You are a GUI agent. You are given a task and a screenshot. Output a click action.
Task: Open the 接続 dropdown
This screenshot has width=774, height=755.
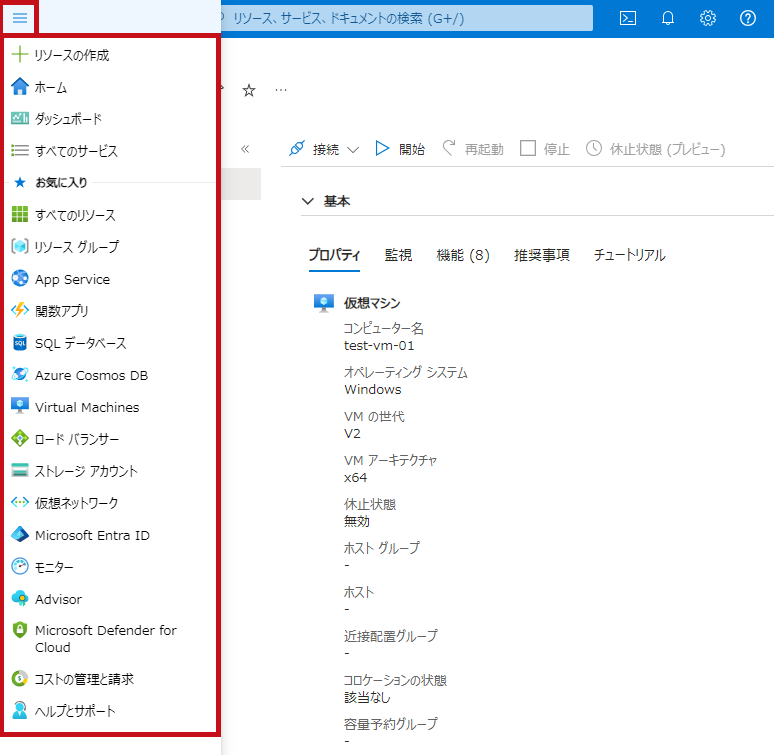[x=324, y=149]
